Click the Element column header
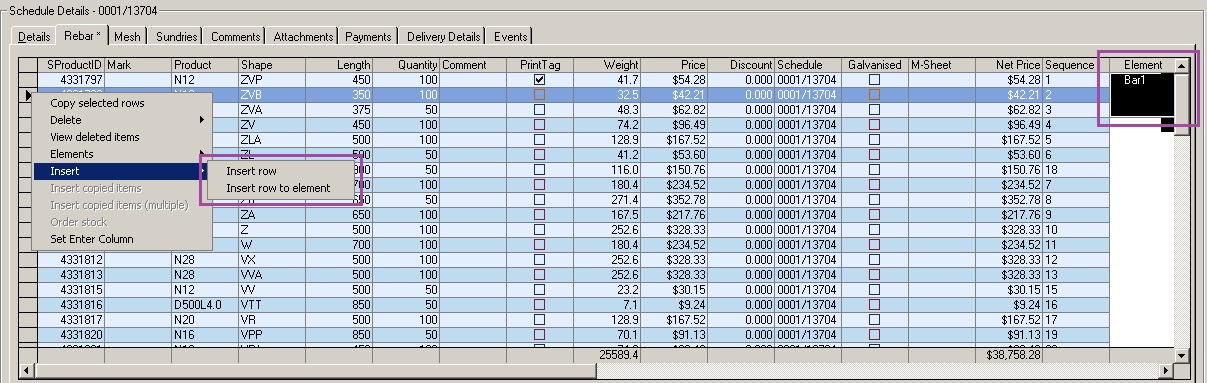The height and width of the screenshot is (383, 1207). pyautogui.click(x=1141, y=65)
